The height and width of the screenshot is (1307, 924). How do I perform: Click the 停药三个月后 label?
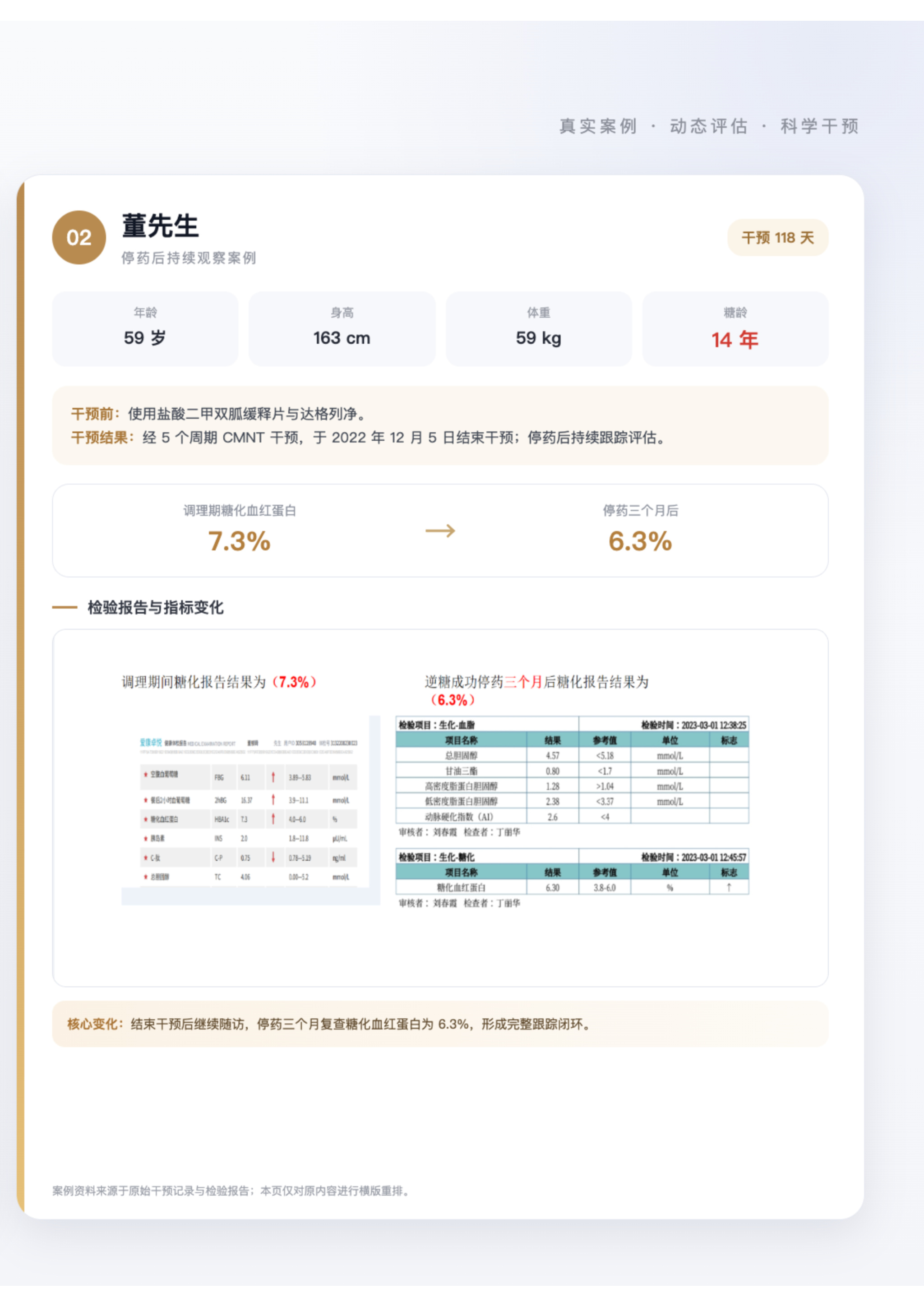pyautogui.click(x=641, y=511)
